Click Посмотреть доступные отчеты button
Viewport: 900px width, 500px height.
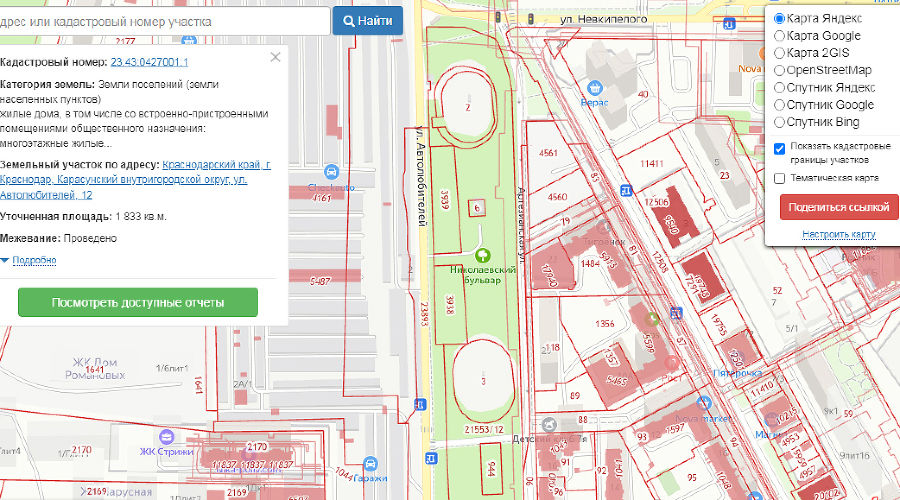click(138, 302)
